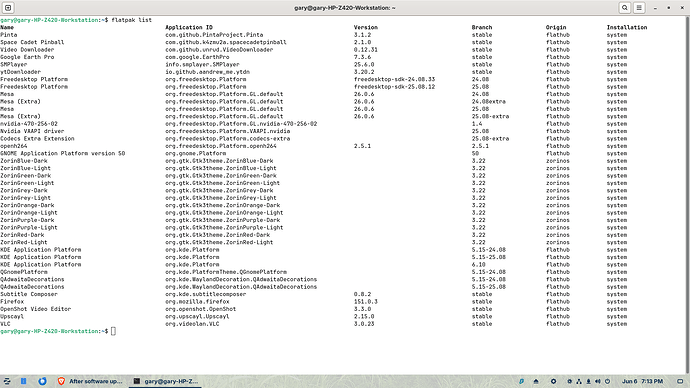Select "GNOME Application Platform version 50"
Screen dimensions: 690x388
pyautogui.click(x=63, y=154)
